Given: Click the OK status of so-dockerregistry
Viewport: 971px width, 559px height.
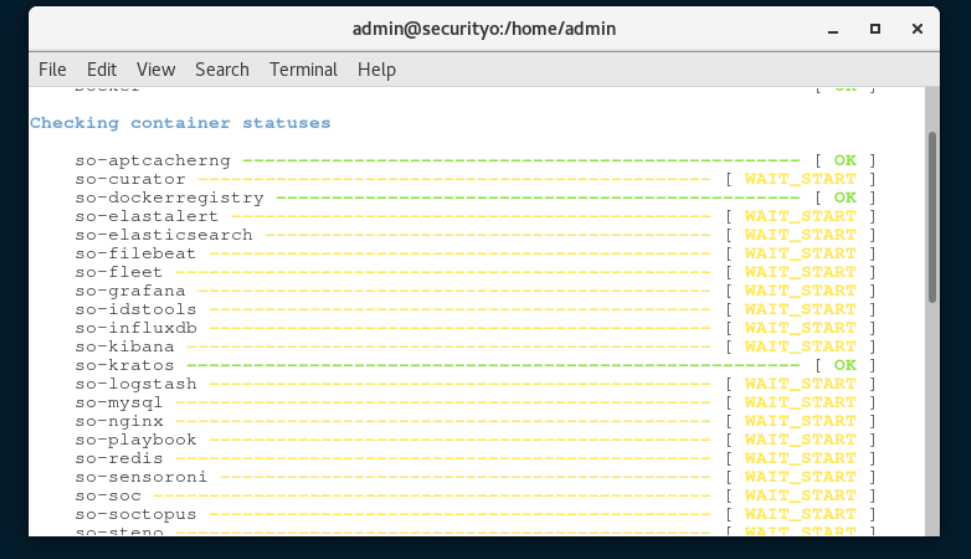Looking at the screenshot, I should pyautogui.click(x=845, y=197).
